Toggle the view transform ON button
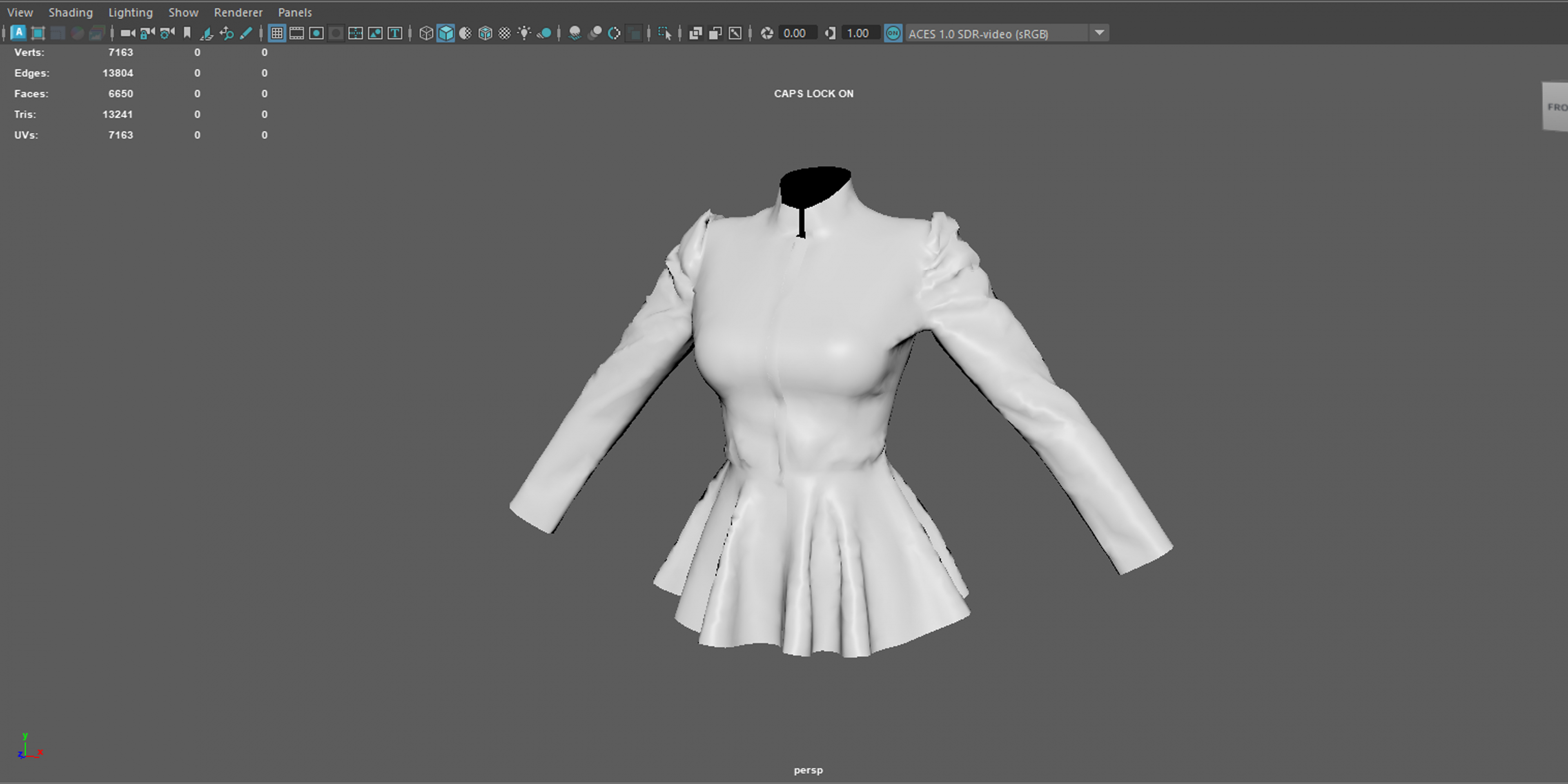This screenshot has width=1568, height=784. [x=893, y=33]
